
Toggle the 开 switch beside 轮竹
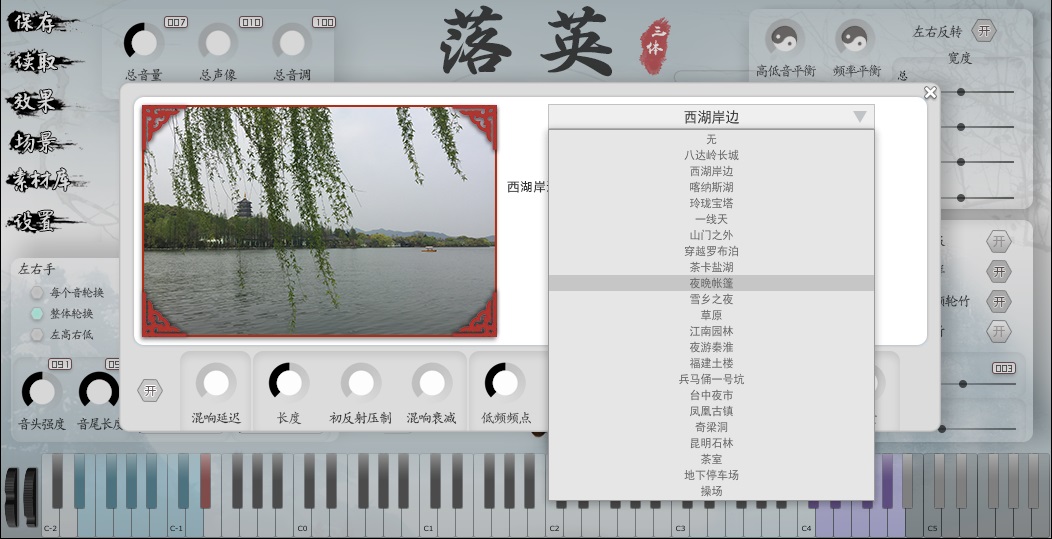(x=999, y=301)
